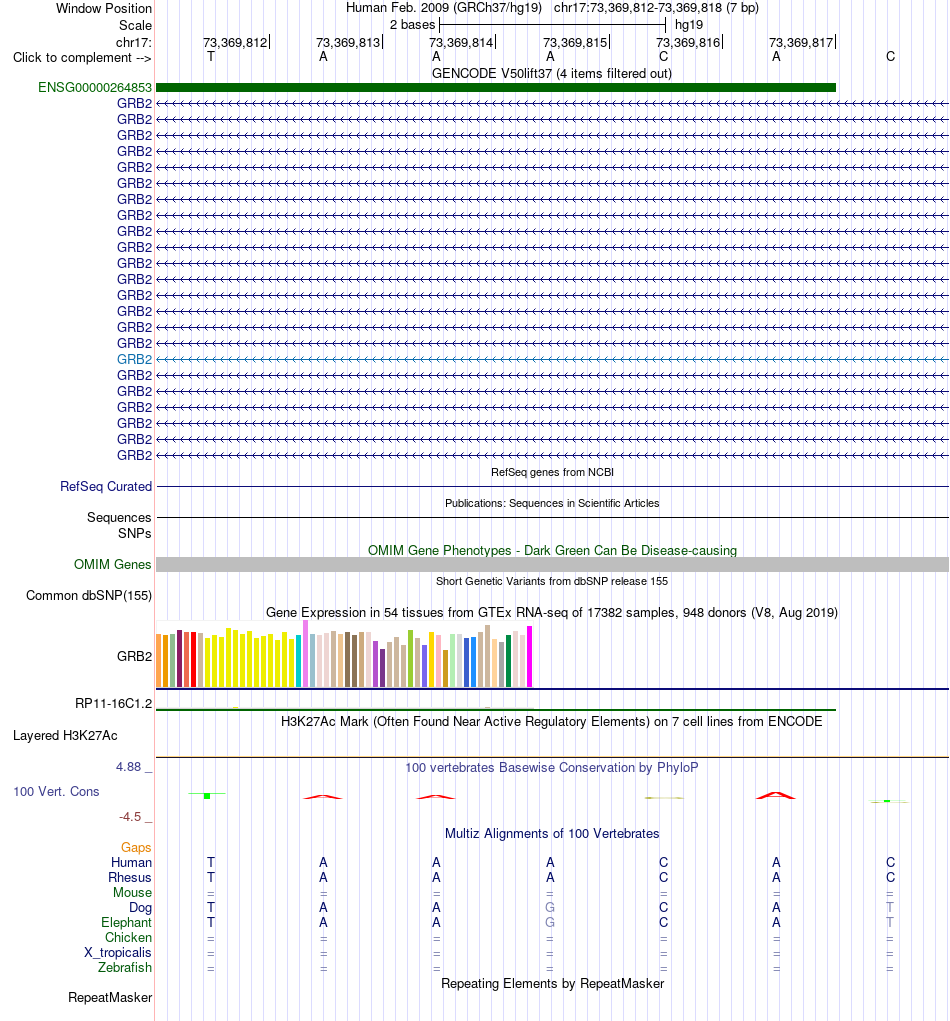Click the 73,369,813 position label
Screen dimensions: 950x1021
pyautogui.click(x=348, y=42)
